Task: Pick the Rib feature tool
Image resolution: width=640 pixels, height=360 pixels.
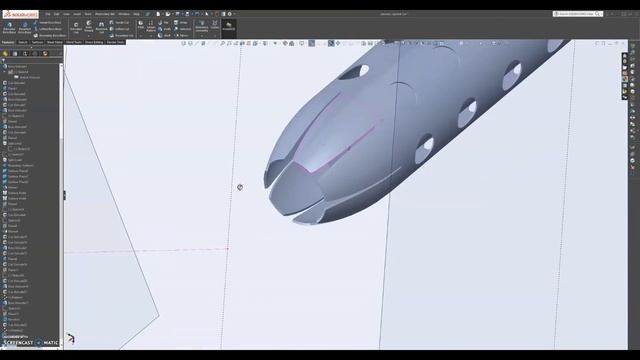Action: pos(163,22)
